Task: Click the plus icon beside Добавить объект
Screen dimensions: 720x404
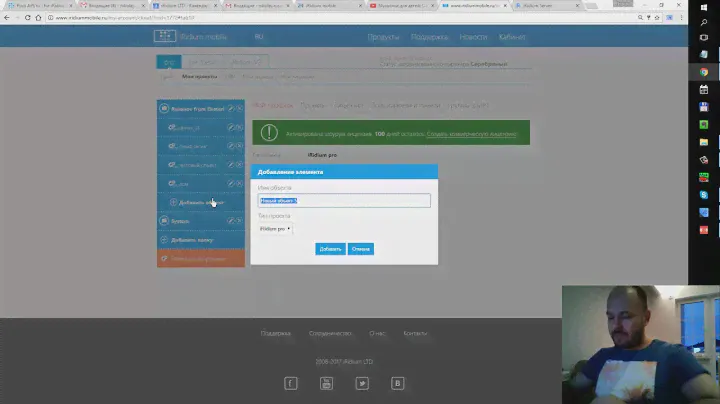Action: coord(173,202)
